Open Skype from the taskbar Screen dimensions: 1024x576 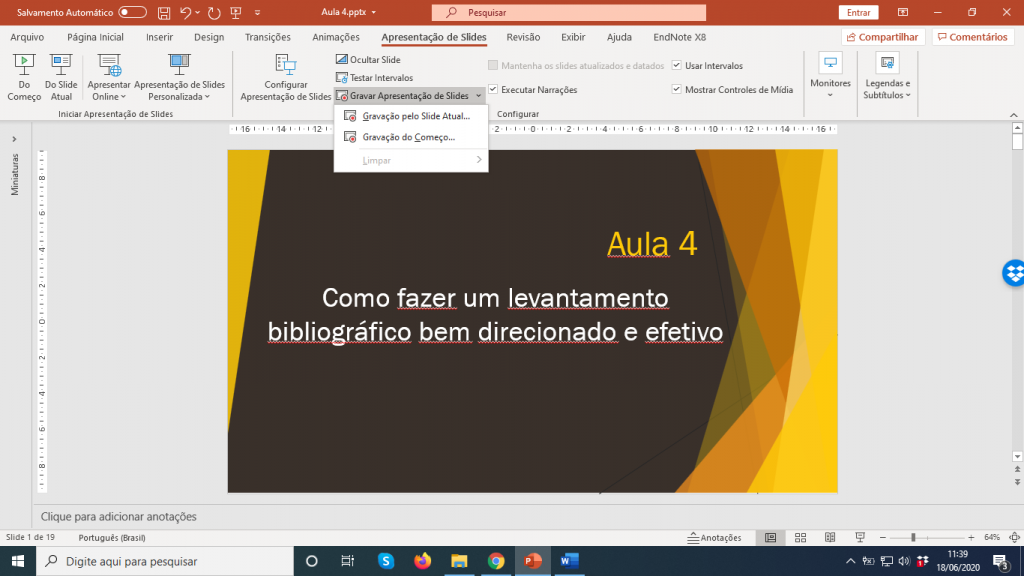click(x=386, y=561)
